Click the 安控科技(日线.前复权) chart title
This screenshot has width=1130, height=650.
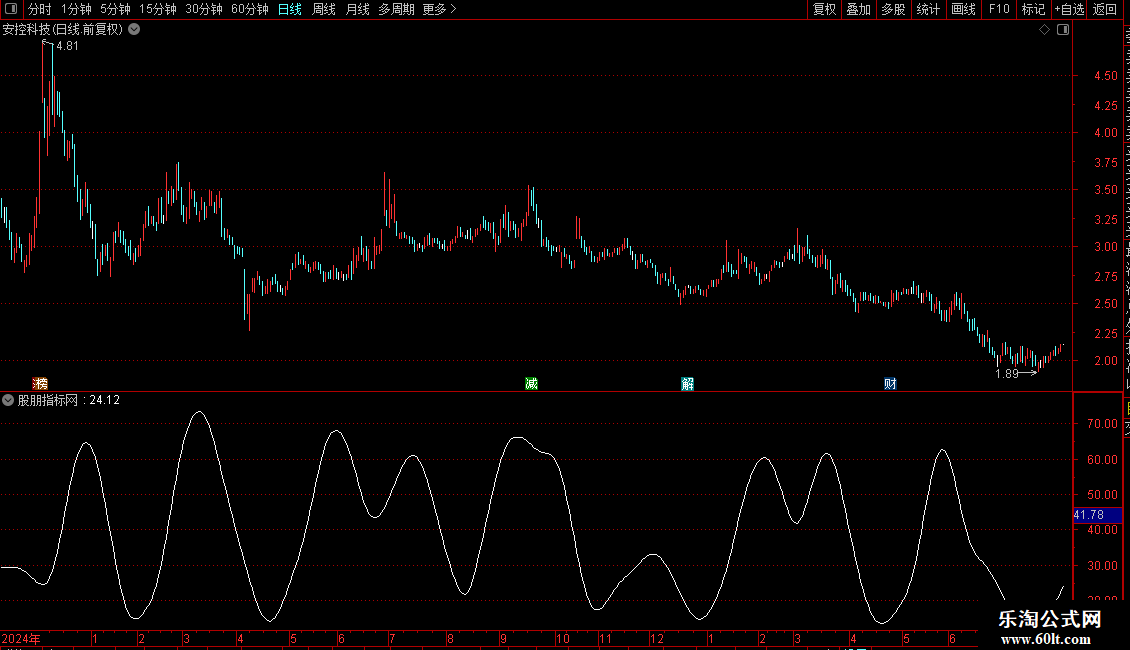click(x=63, y=30)
